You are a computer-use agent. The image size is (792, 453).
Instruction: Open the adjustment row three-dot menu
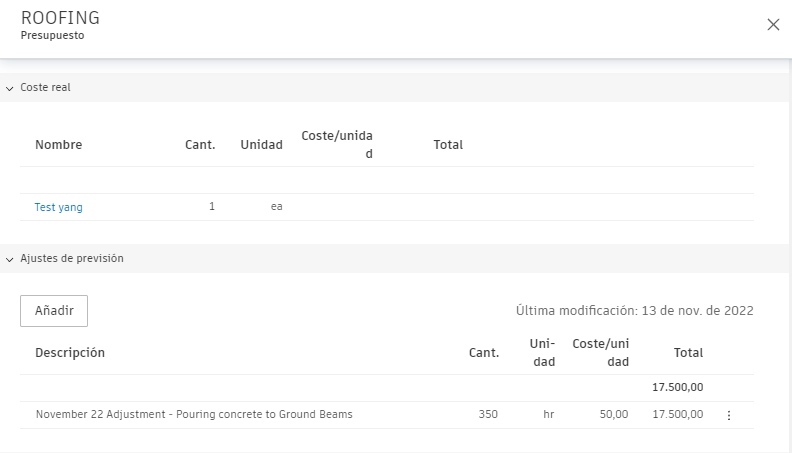point(728,415)
